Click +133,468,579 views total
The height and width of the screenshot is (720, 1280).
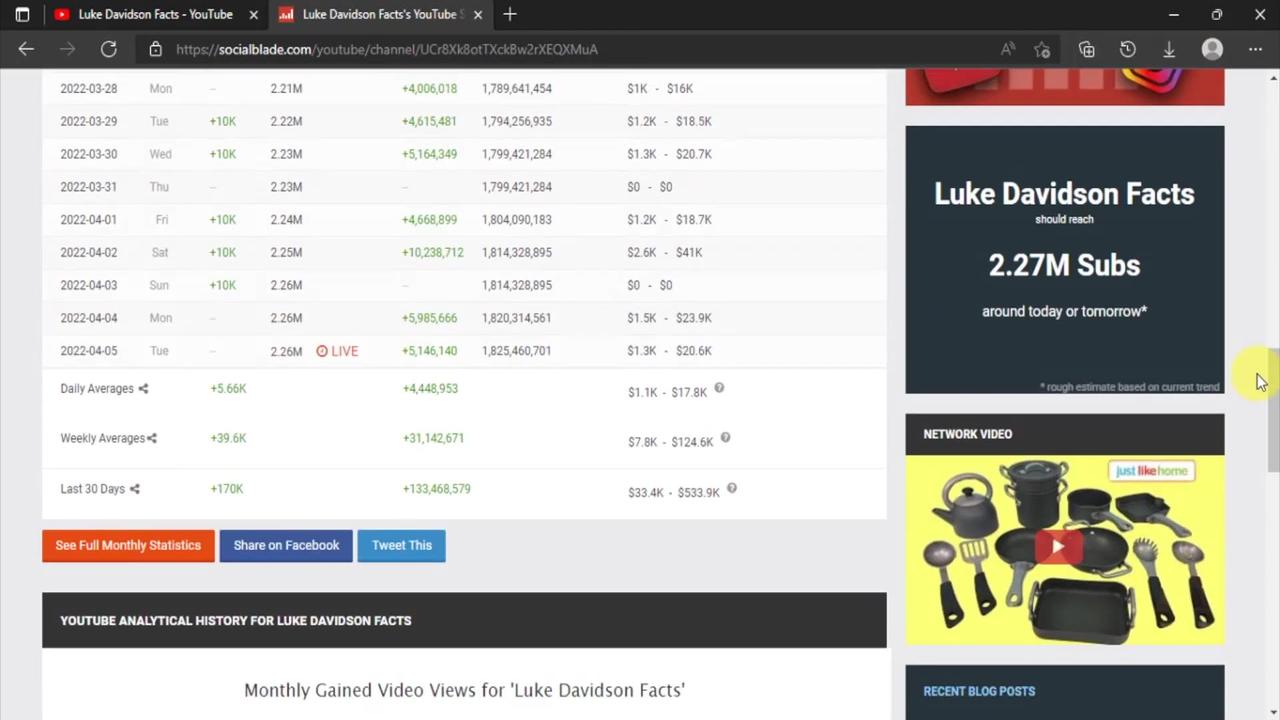pos(436,489)
